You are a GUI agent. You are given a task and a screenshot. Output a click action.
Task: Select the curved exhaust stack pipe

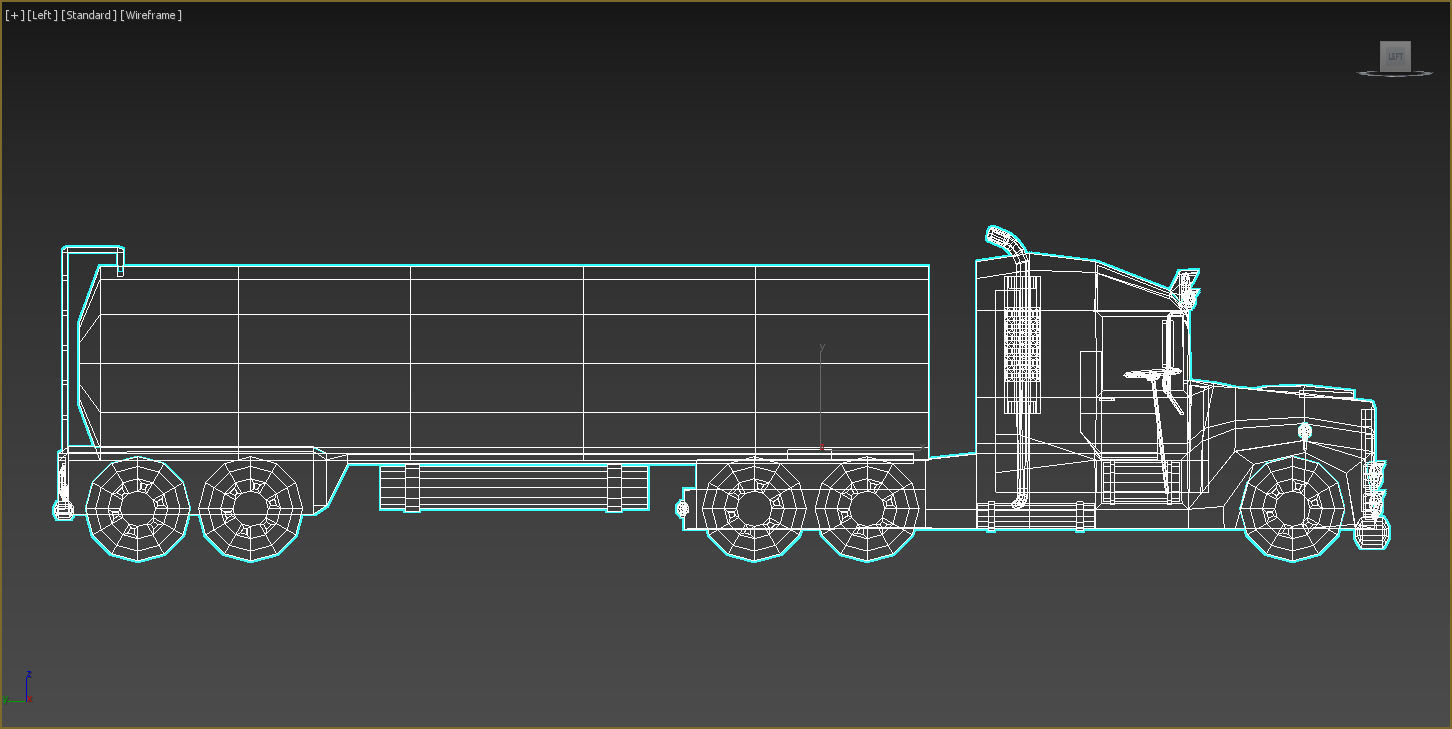[1020, 370]
